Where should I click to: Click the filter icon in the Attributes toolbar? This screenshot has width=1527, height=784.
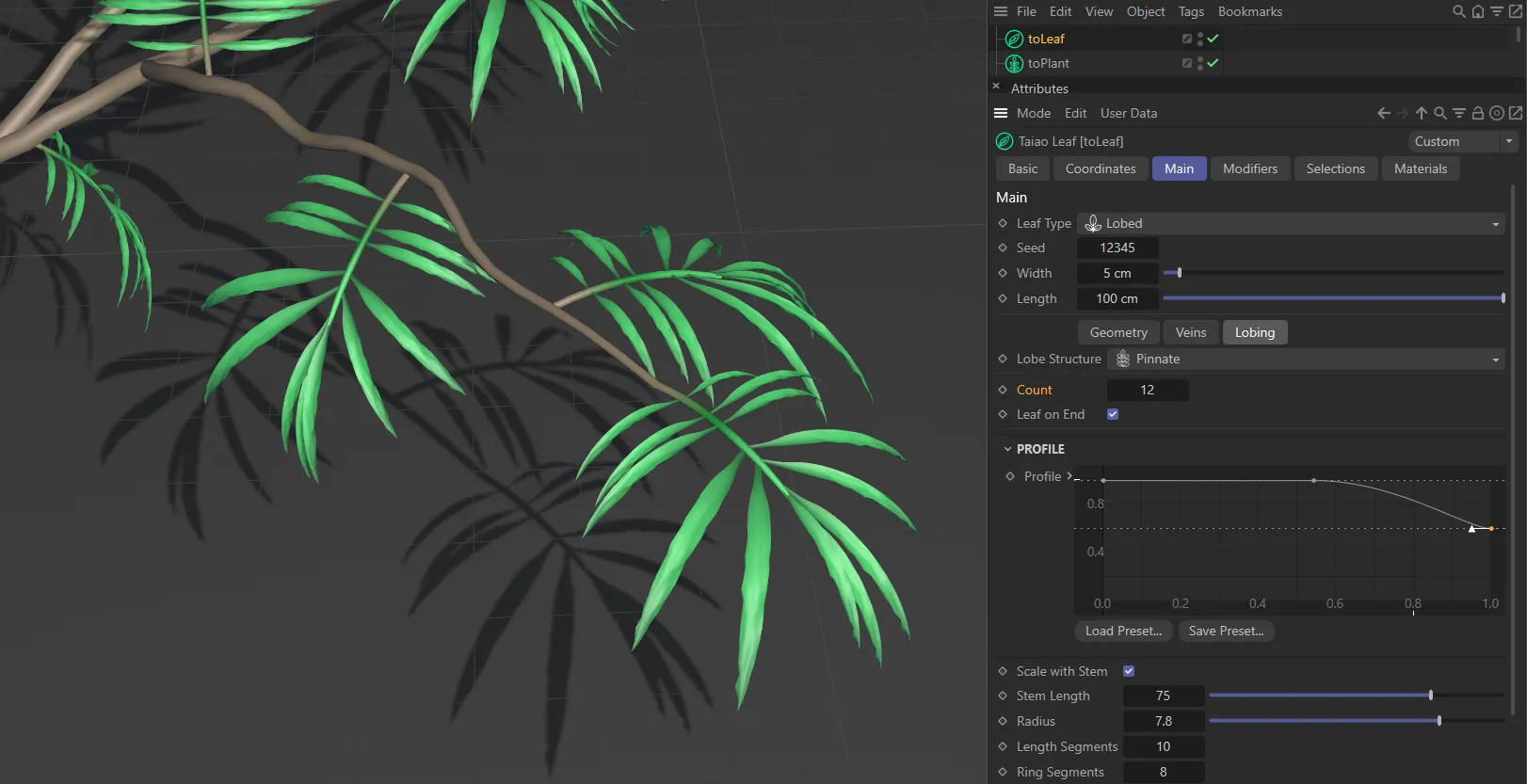pos(1458,113)
